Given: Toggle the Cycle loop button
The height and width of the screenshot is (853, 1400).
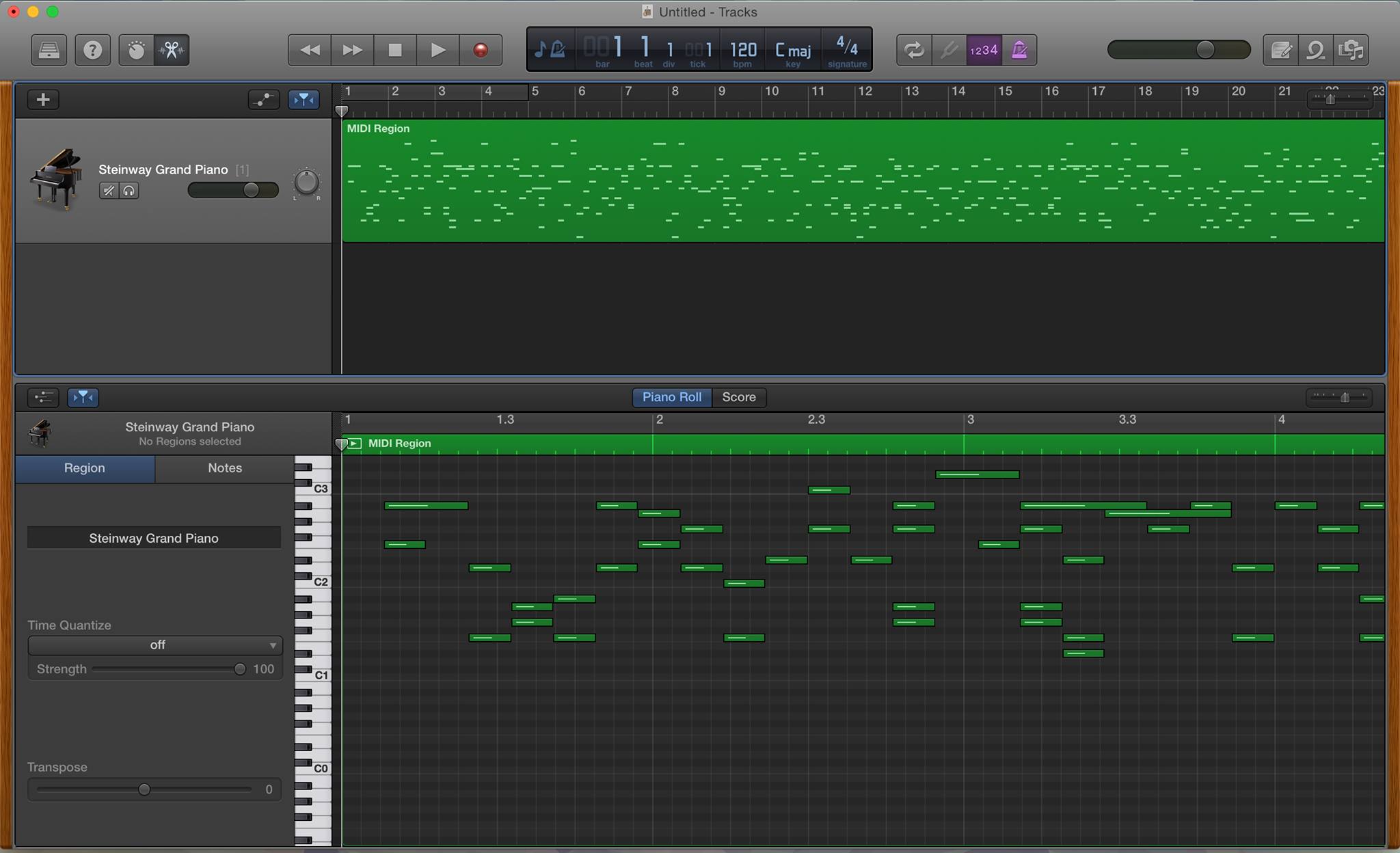Looking at the screenshot, I should 914,50.
